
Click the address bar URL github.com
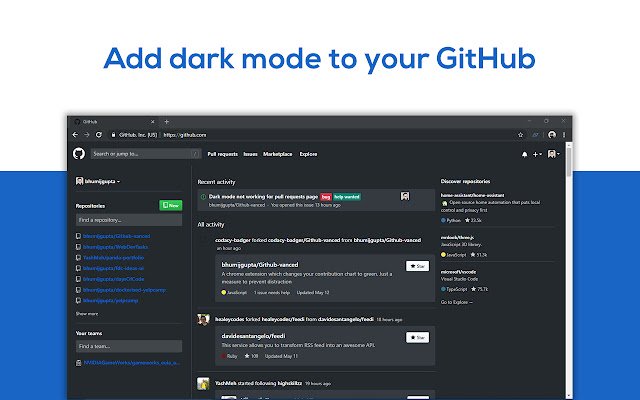coord(185,135)
